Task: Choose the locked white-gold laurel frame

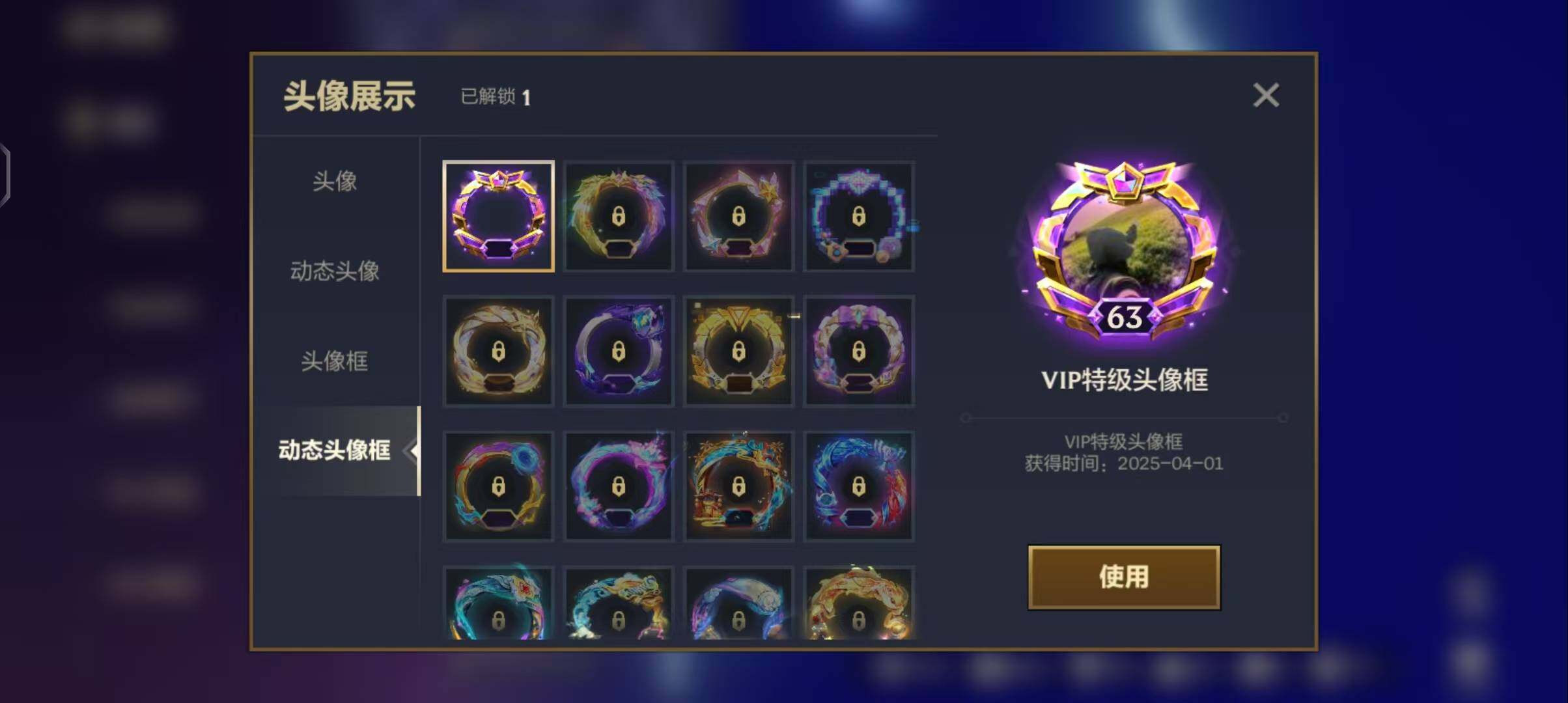Action: tap(498, 351)
